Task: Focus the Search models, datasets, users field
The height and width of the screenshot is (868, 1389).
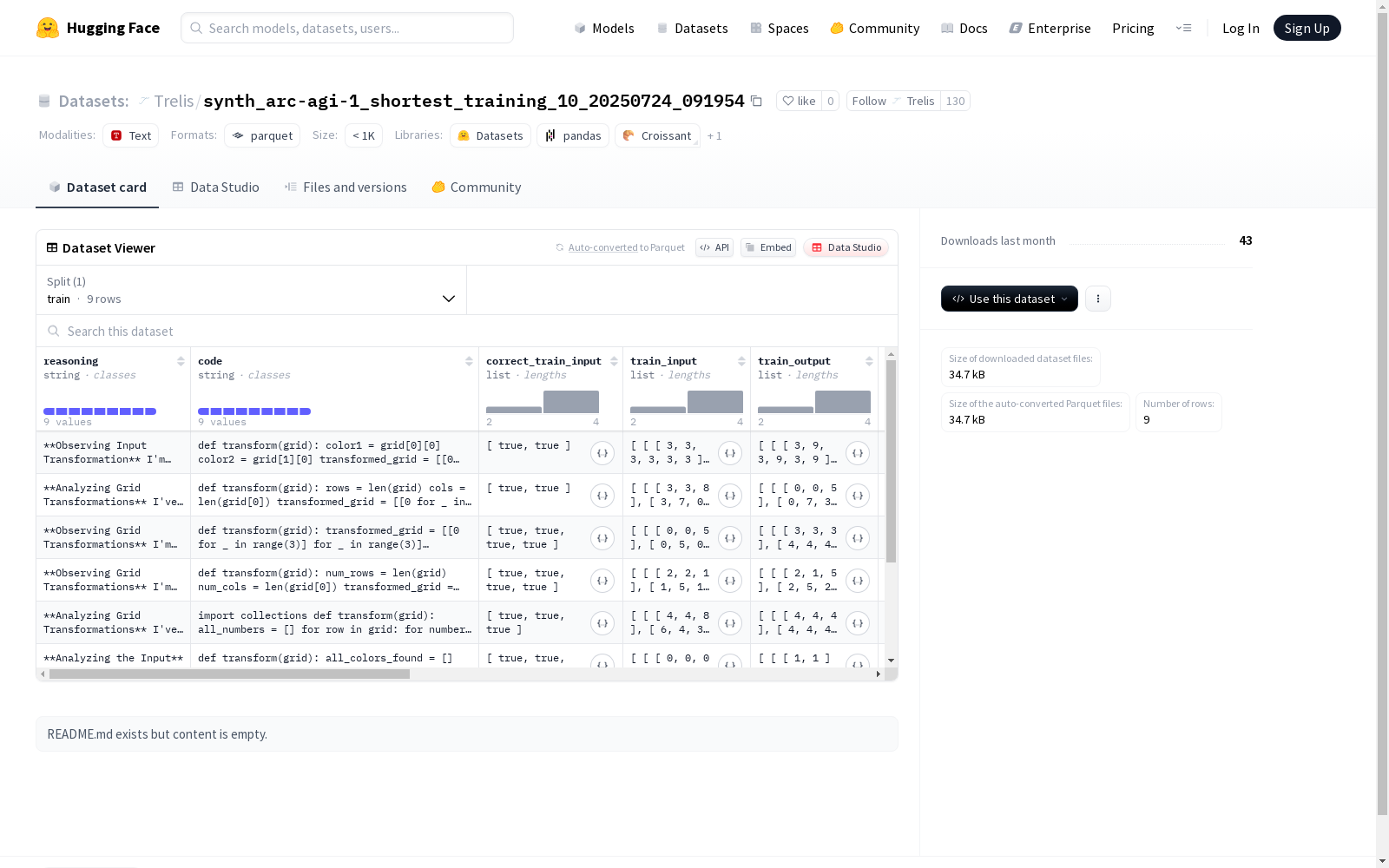Action: point(347,28)
